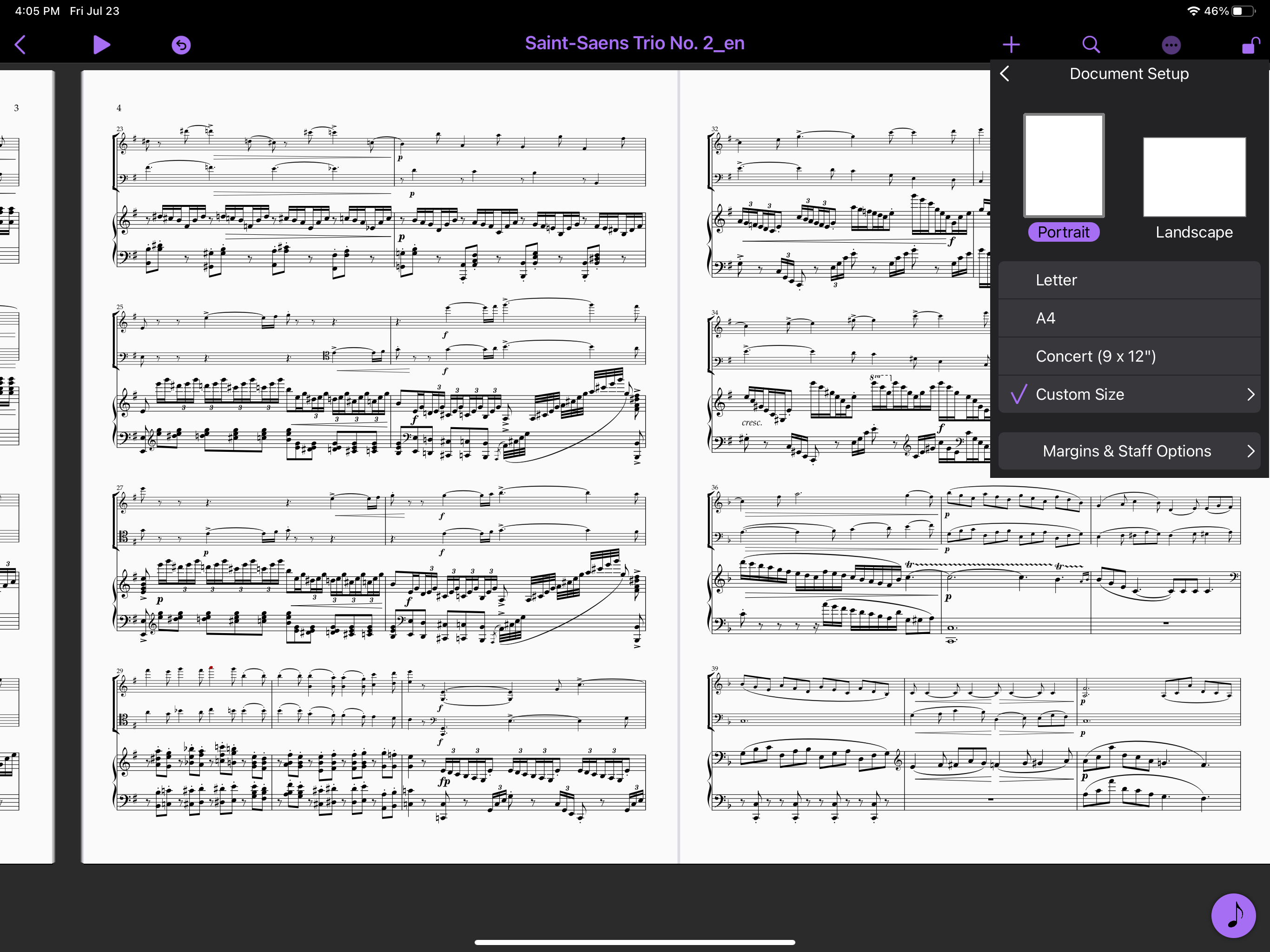Image resolution: width=1270 pixels, height=952 pixels.
Task: Toggle the unlock padlock icon
Action: (1250, 45)
